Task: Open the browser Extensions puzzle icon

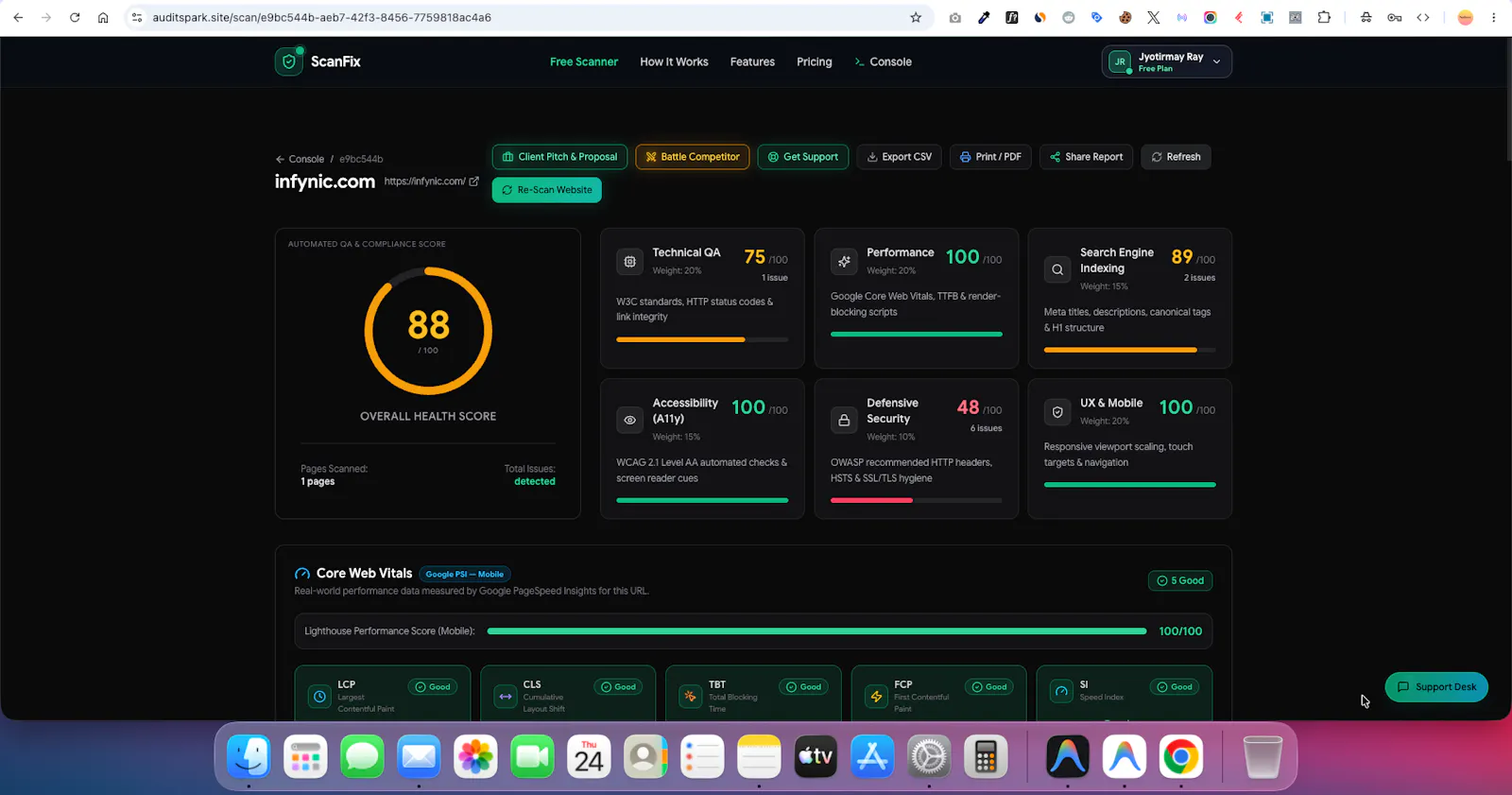Action: 1324,17
